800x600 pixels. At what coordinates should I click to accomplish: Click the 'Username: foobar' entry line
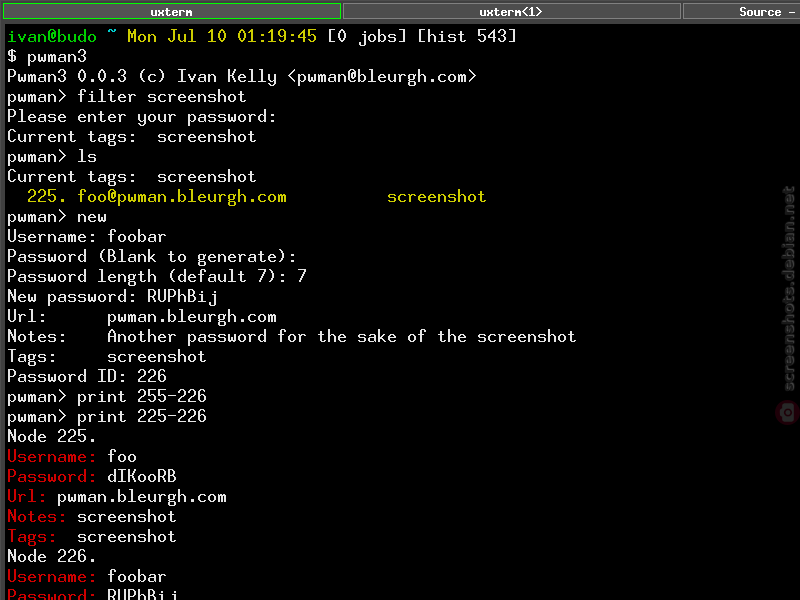tap(87, 237)
